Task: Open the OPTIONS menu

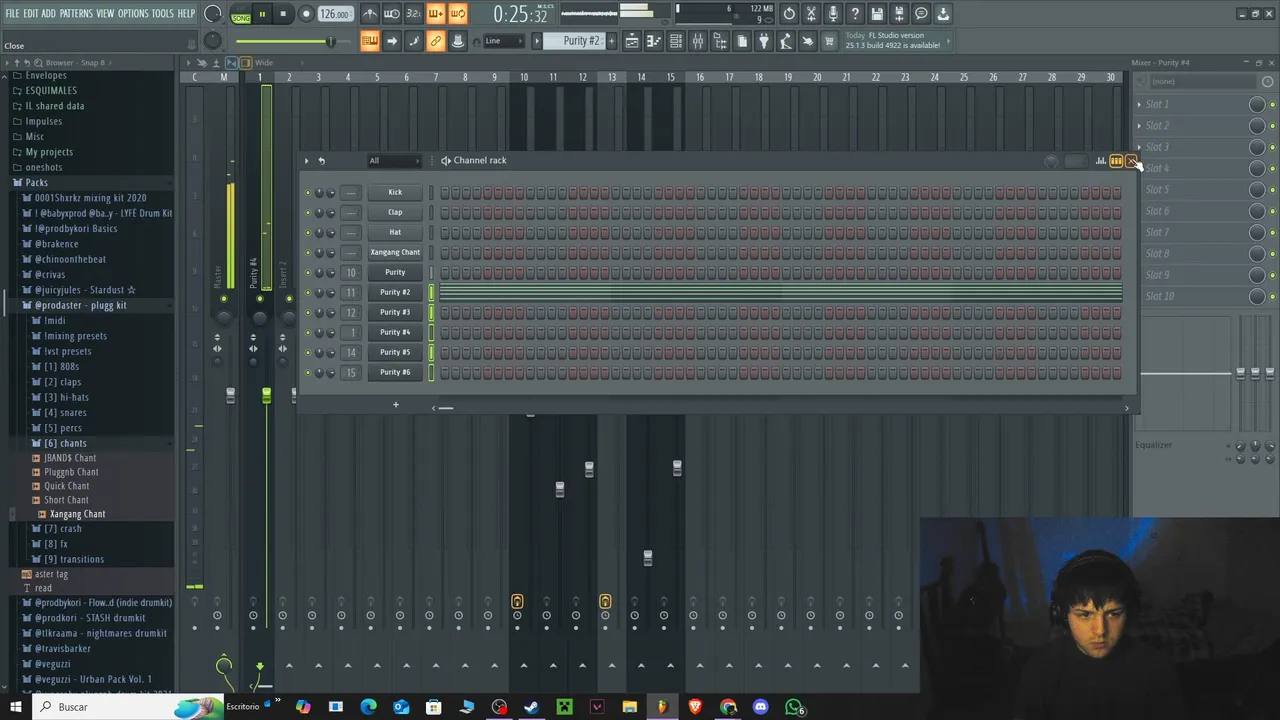Action: point(133,14)
